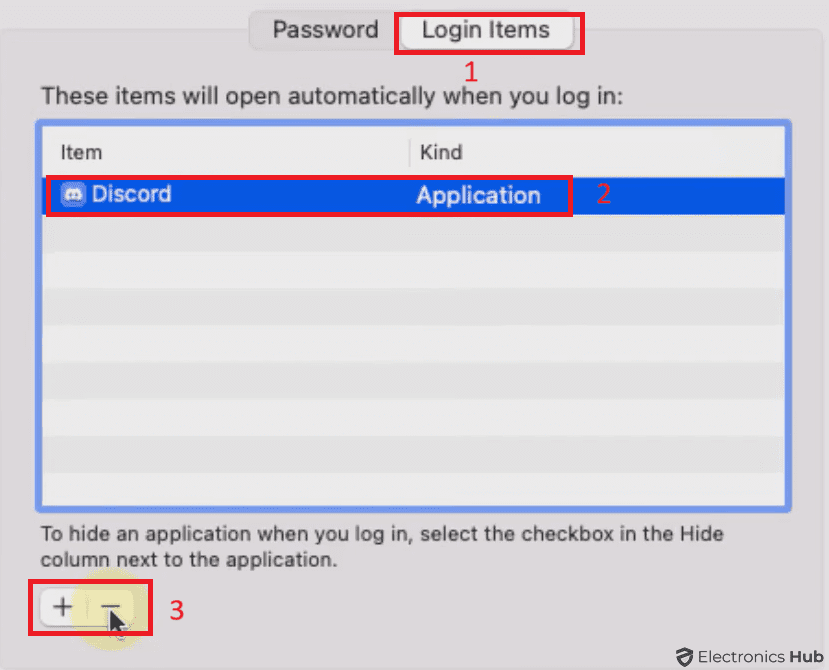Sort the list by the Kind column header
Viewport: 829px width, 670px height.
[441, 153]
